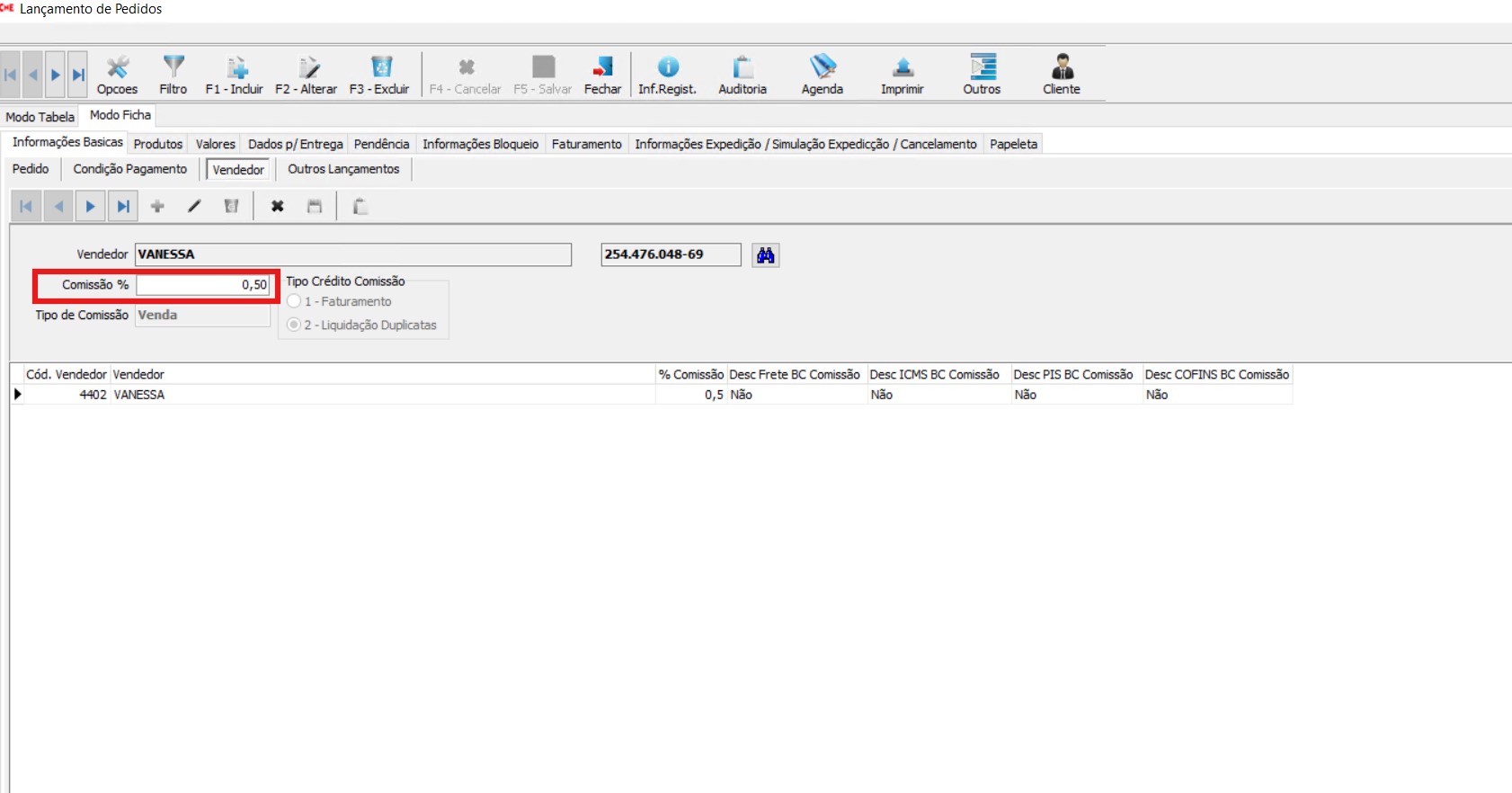The width and height of the screenshot is (1512, 793).
Task: Click F3 - Excluir trash icon
Action: tap(381, 68)
